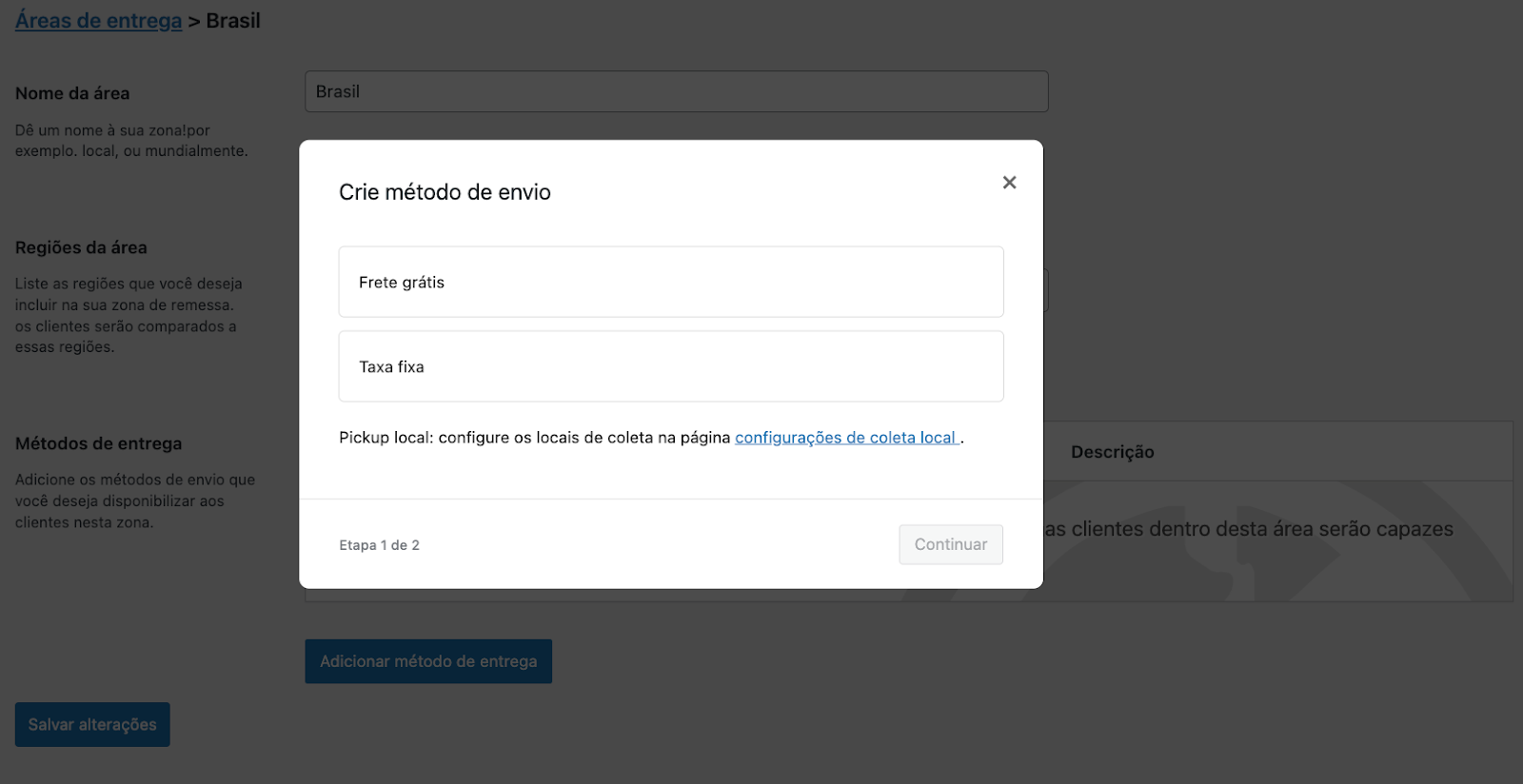Click the Nome da área label
This screenshot has height=784, width=1523.
[x=72, y=93]
